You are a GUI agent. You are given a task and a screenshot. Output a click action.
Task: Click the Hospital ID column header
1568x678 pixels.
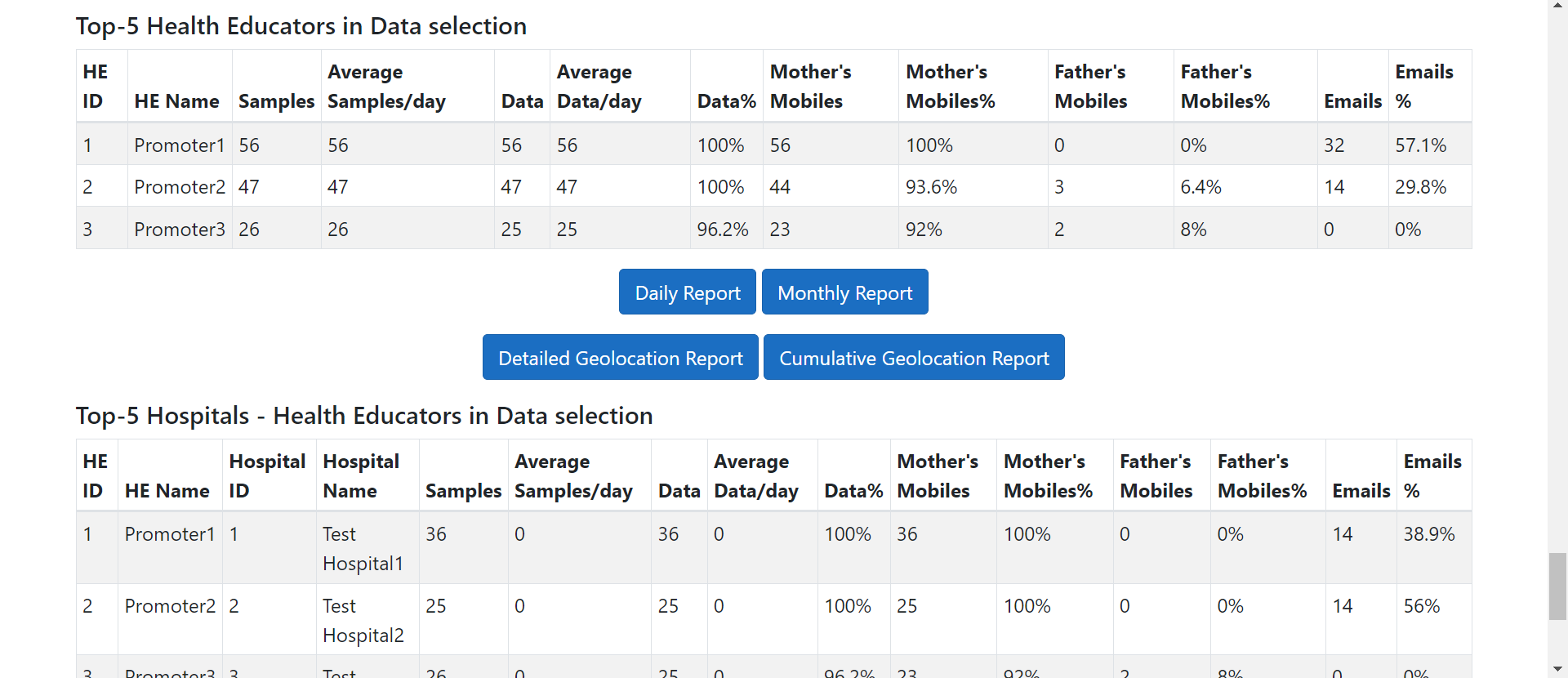(x=267, y=475)
